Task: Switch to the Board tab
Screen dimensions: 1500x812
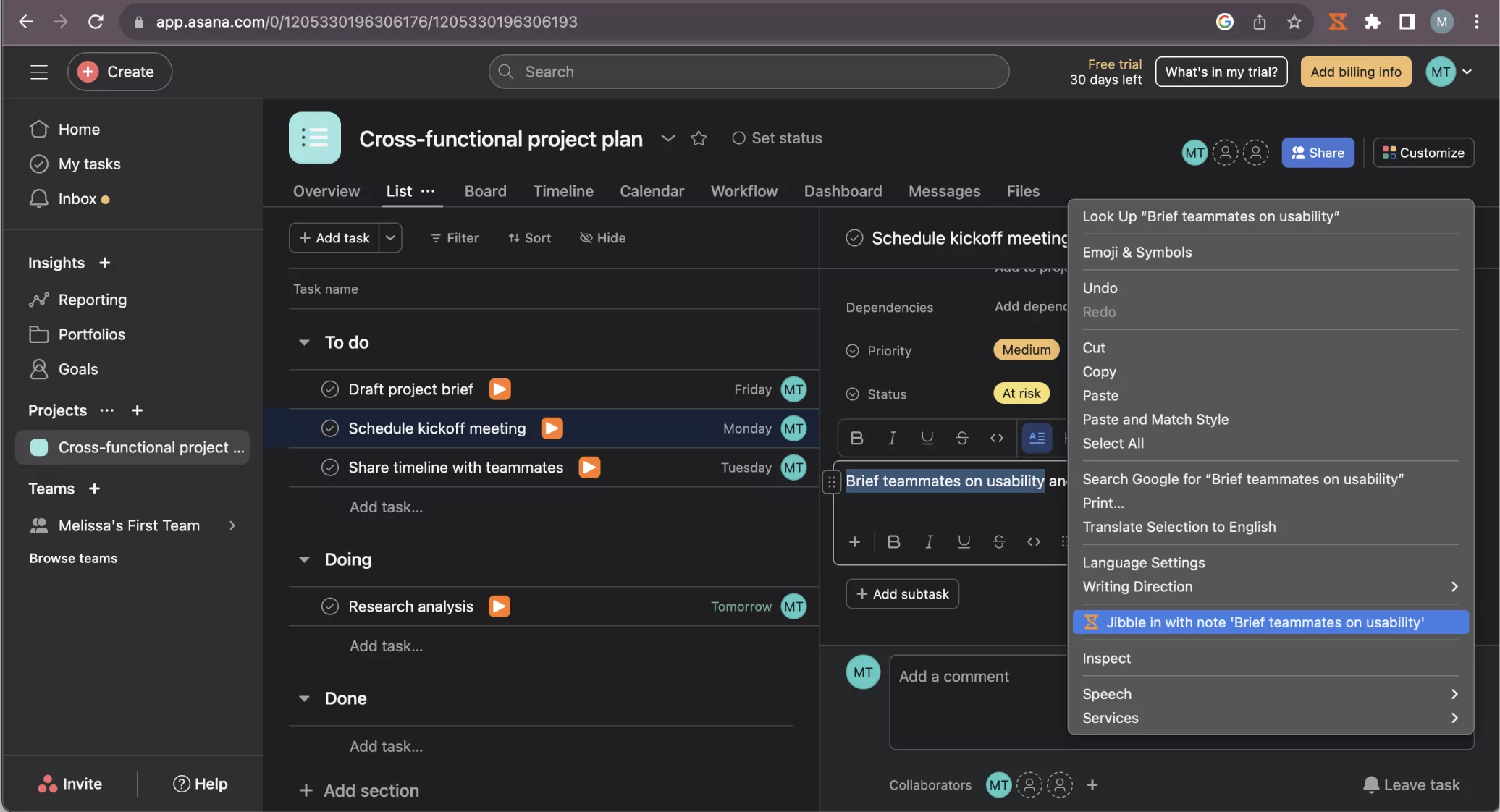Action: 486,191
